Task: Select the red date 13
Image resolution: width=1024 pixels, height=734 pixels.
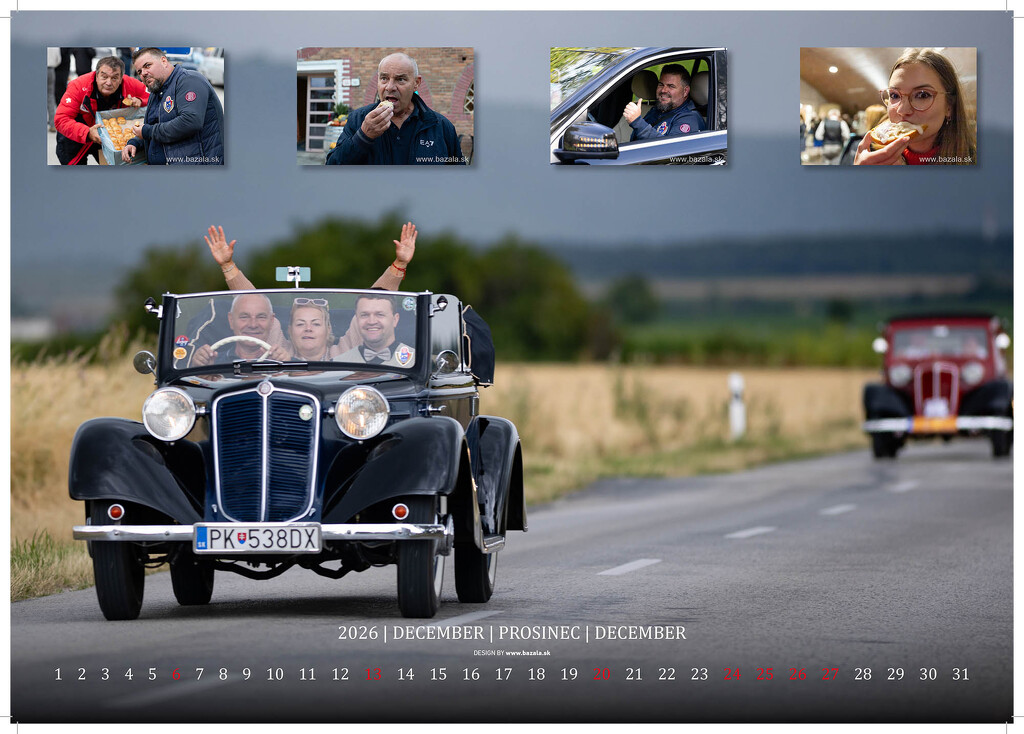Action: coord(373,675)
